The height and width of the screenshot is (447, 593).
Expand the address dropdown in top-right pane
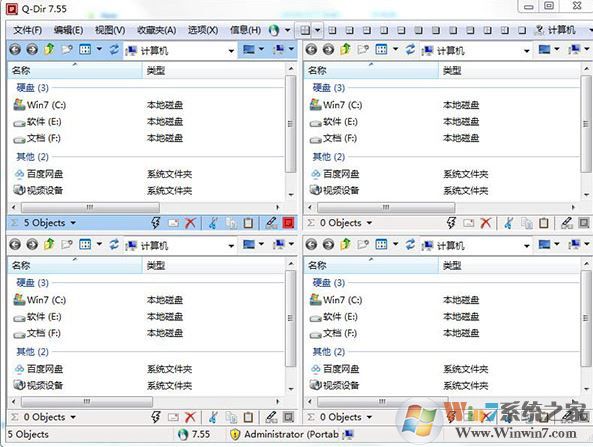click(x=526, y=51)
